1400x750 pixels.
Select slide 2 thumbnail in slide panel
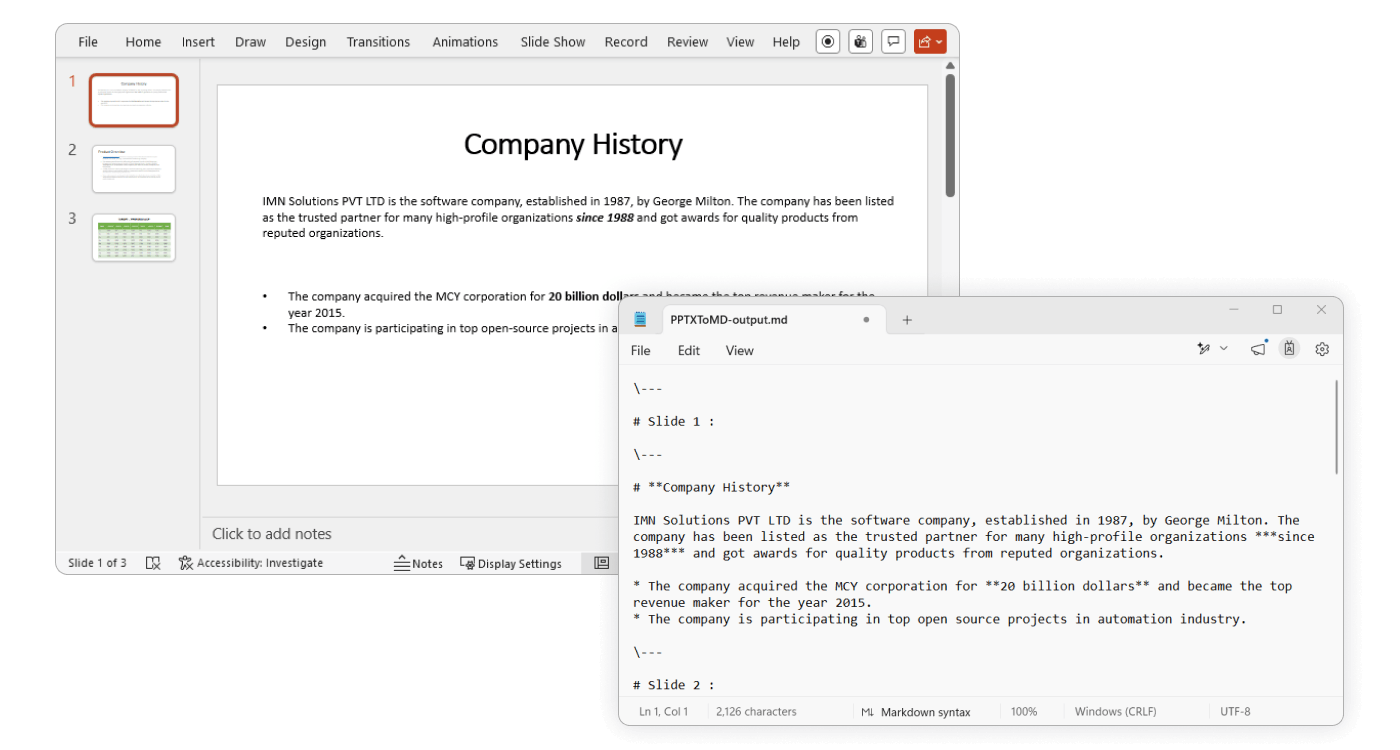[134, 169]
